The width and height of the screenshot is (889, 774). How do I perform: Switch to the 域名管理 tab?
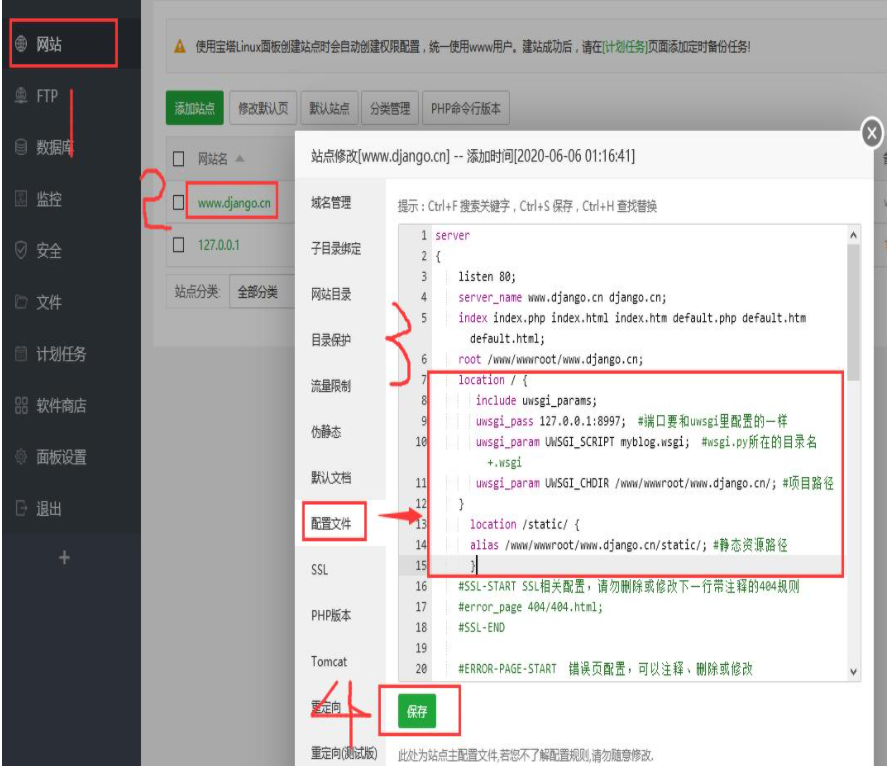tap(331, 202)
